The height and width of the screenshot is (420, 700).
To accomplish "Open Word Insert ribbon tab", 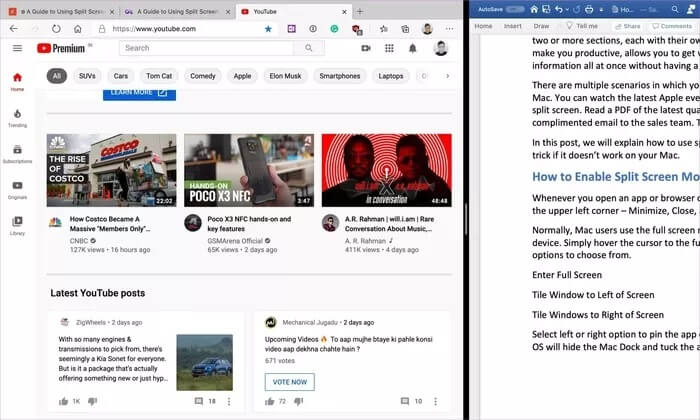I will point(512,26).
